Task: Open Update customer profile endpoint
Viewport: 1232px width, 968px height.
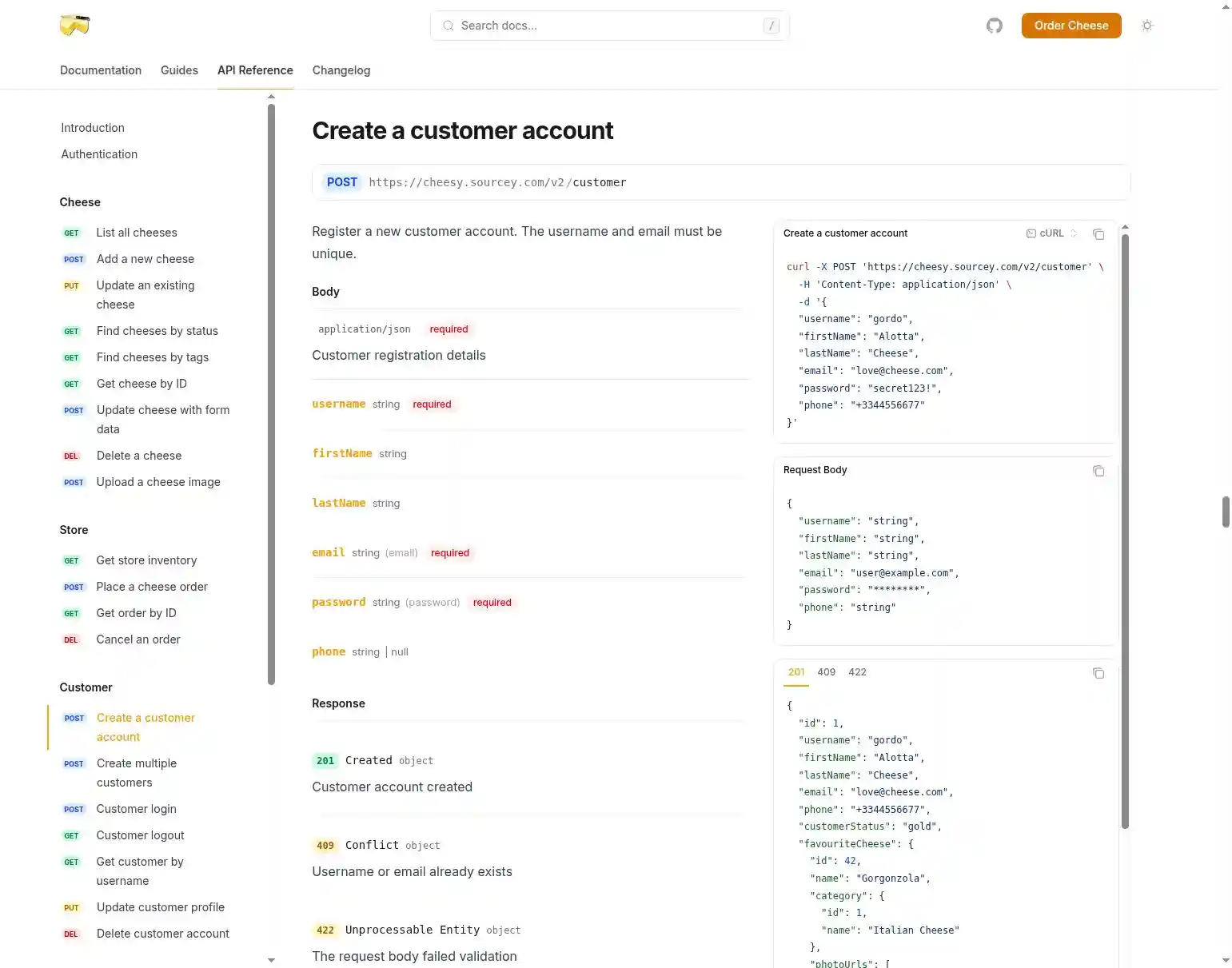Action: 161,907
